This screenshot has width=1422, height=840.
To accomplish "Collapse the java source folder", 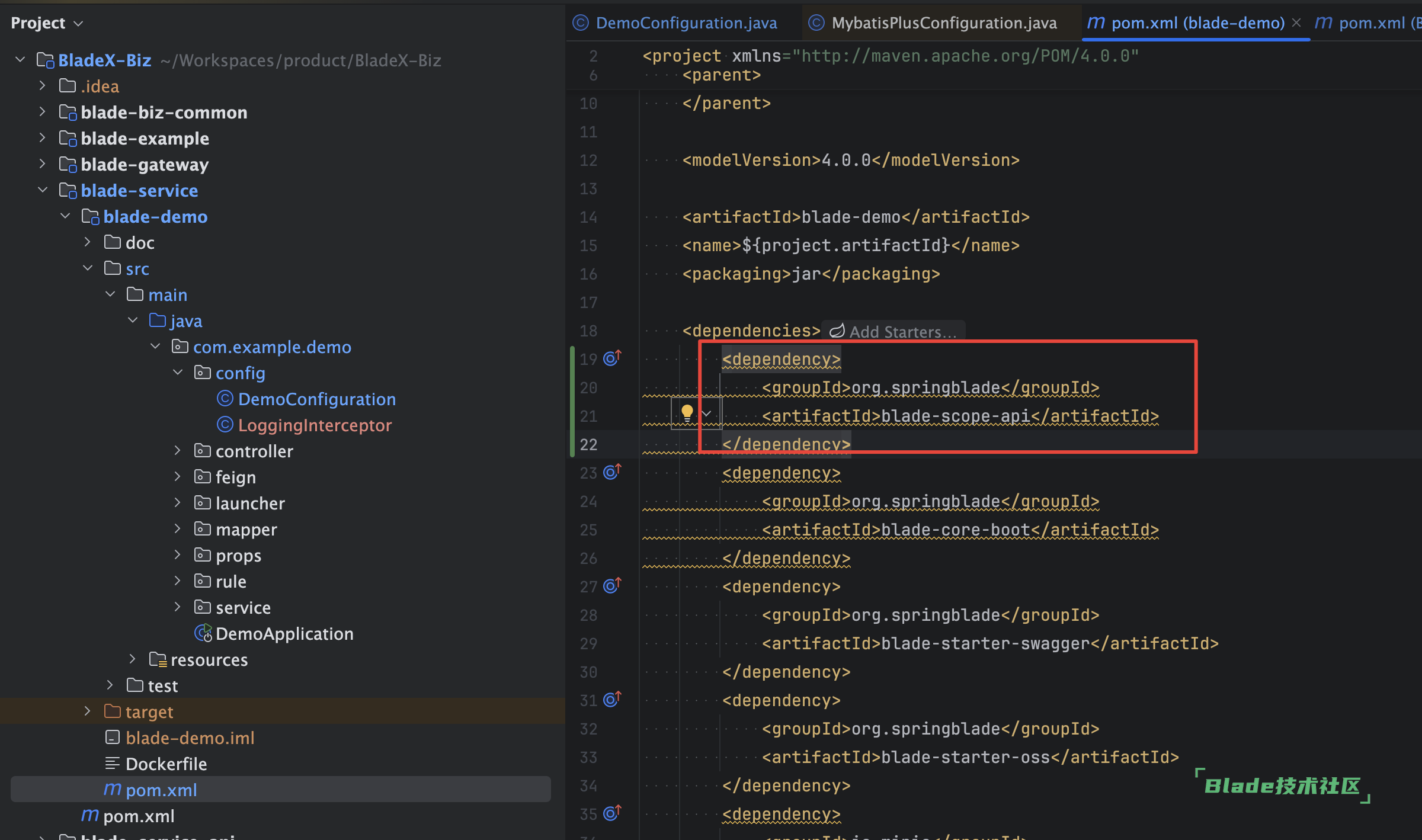I will tap(133, 320).
